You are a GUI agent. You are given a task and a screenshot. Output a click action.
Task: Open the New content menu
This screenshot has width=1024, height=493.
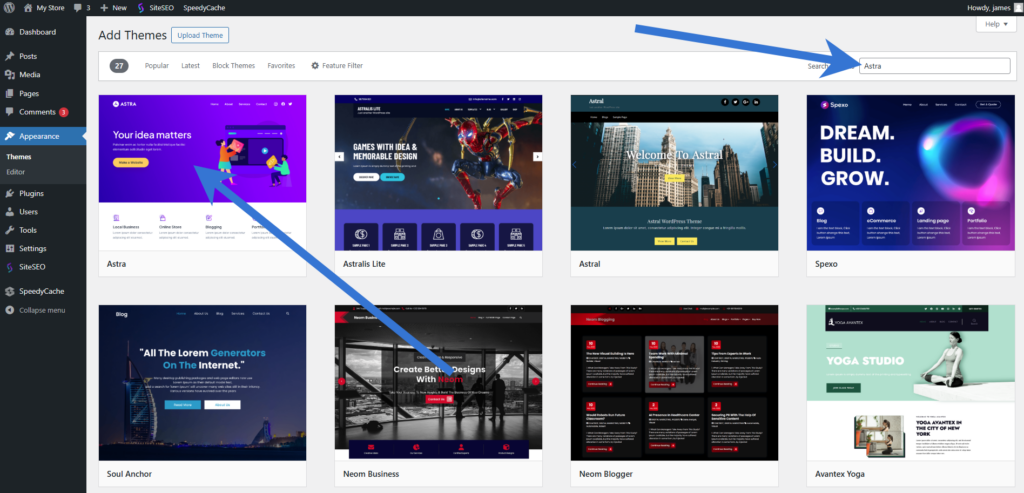click(x=114, y=8)
